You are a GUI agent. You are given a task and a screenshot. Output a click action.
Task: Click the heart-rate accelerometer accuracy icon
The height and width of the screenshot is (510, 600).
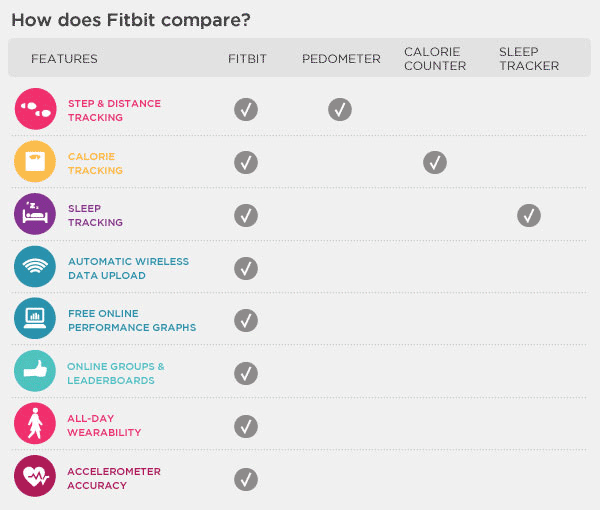point(35,477)
